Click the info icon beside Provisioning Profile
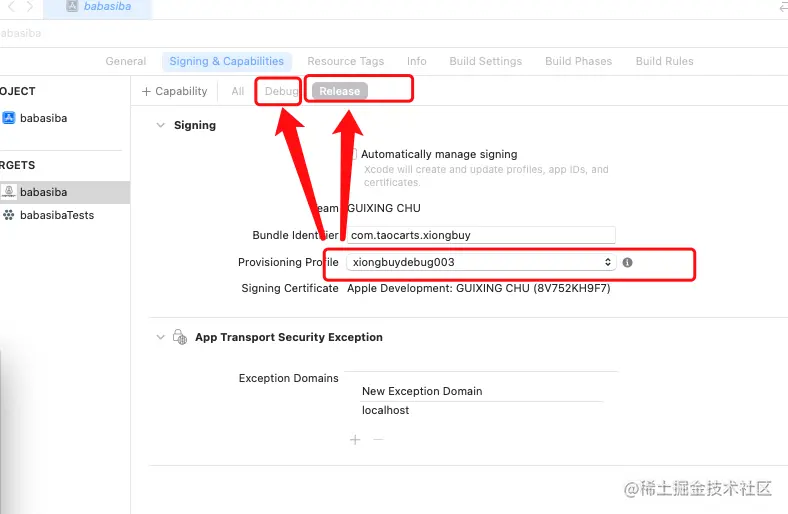Viewport: 788px width, 514px height. (627, 262)
